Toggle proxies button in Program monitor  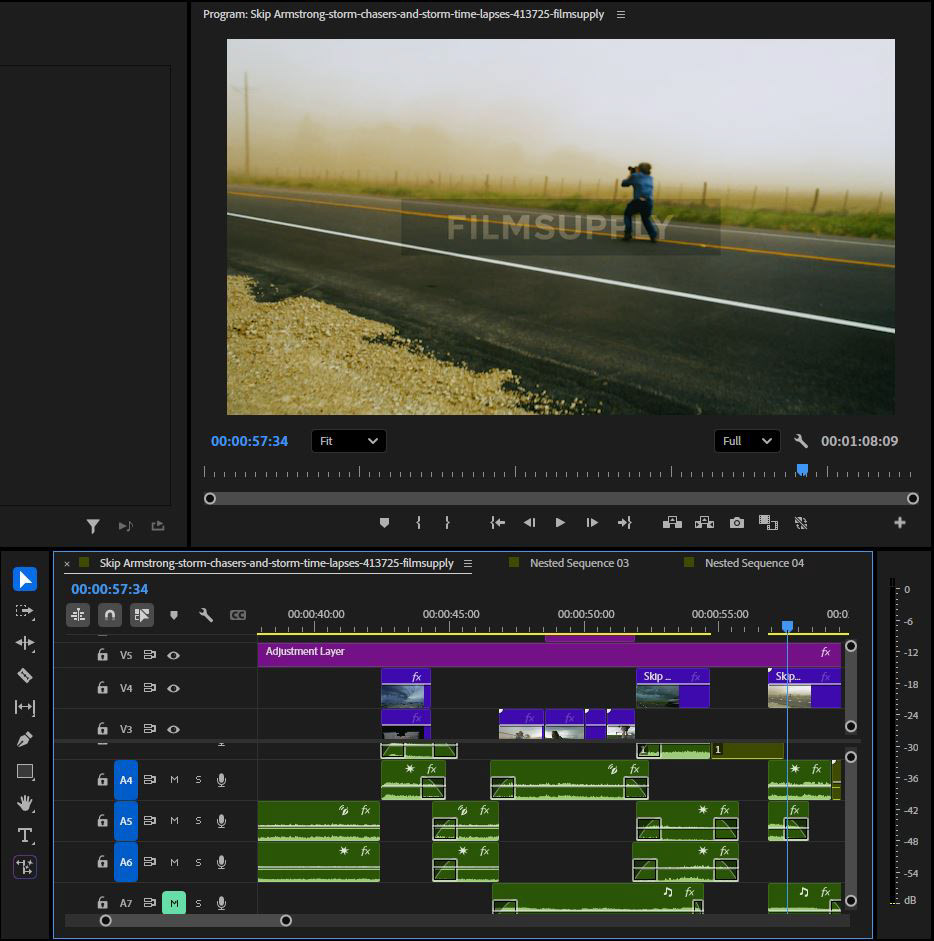tap(801, 523)
